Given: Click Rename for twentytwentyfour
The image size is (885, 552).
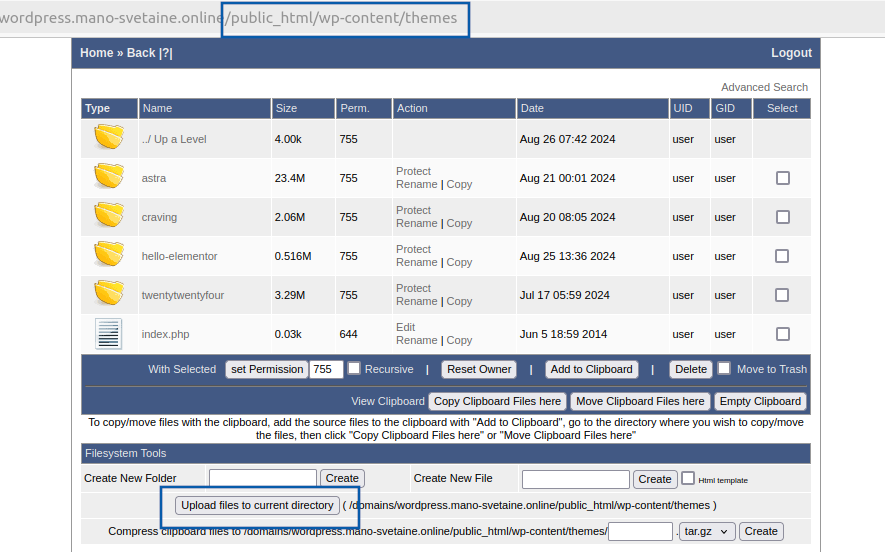Looking at the screenshot, I should click(x=417, y=301).
